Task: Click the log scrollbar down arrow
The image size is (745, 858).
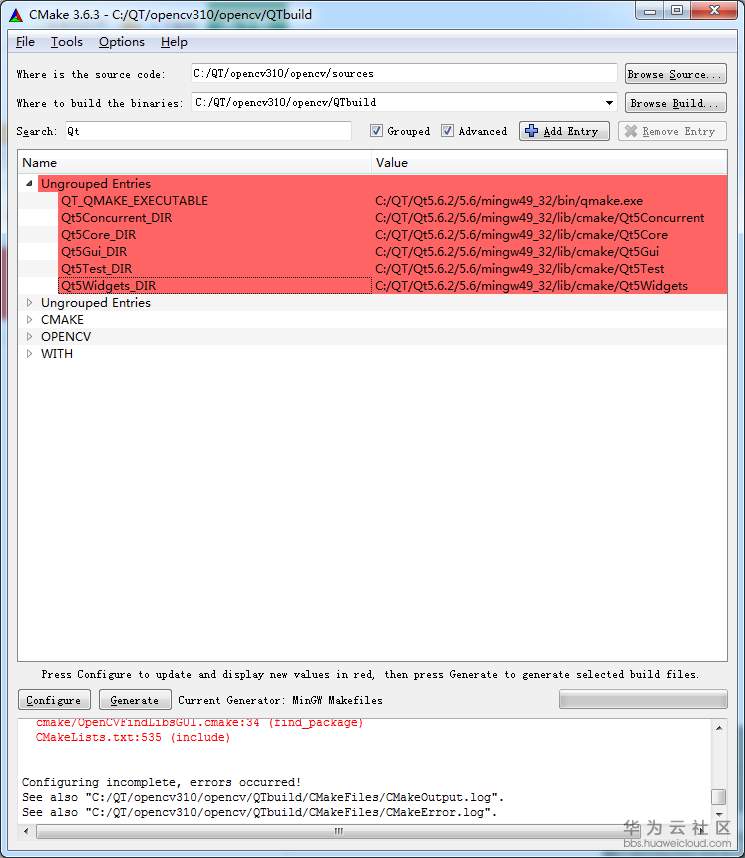Action: 719,814
